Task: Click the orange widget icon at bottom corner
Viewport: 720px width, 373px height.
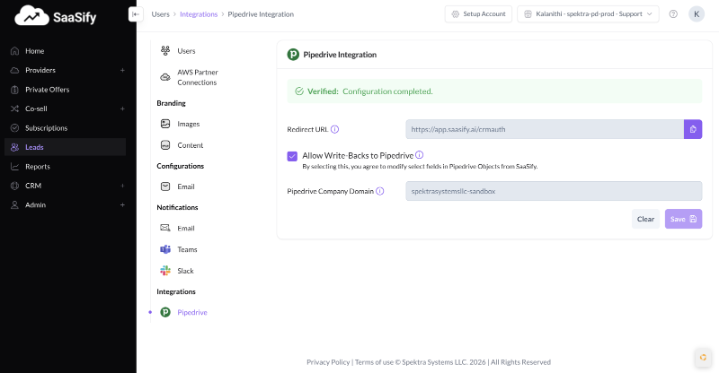Action: pyautogui.click(x=703, y=357)
